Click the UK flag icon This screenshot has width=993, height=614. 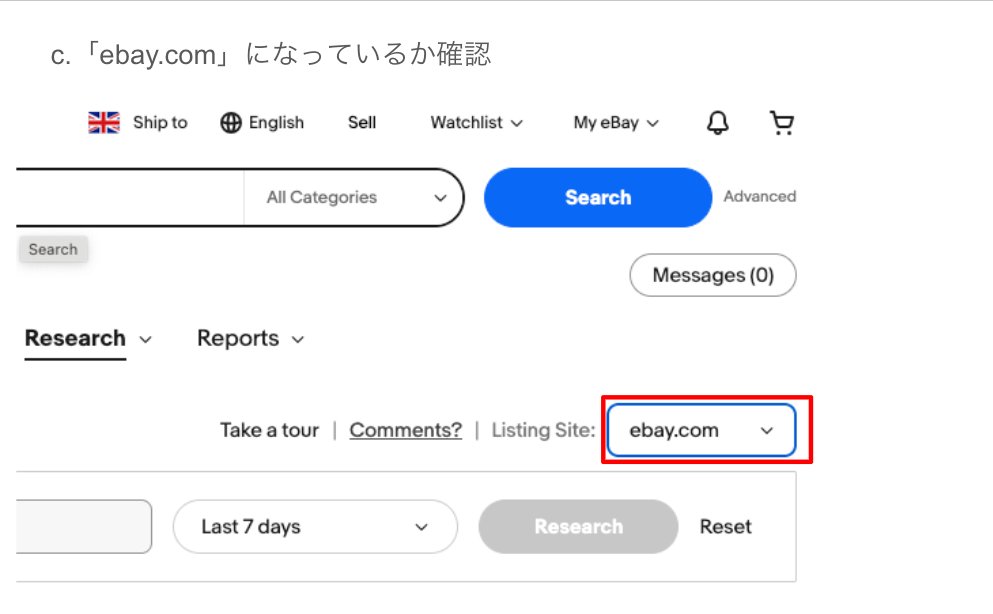point(104,122)
